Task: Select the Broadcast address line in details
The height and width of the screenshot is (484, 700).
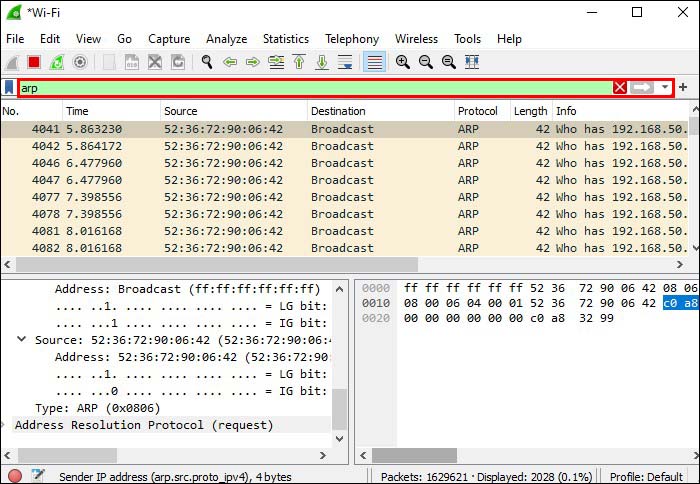Action: point(188,289)
